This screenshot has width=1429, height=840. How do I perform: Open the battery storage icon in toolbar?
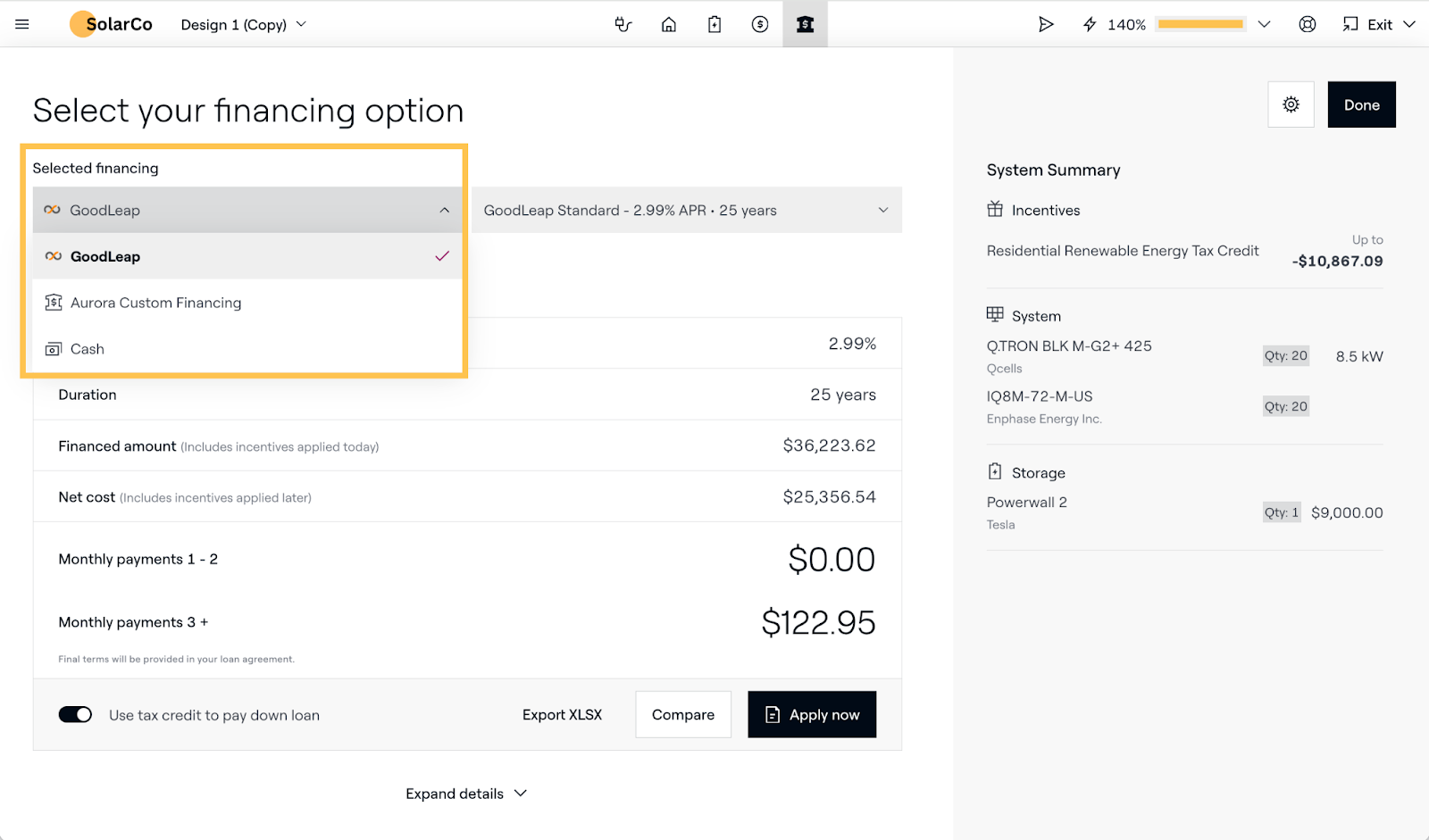[714, 24]
